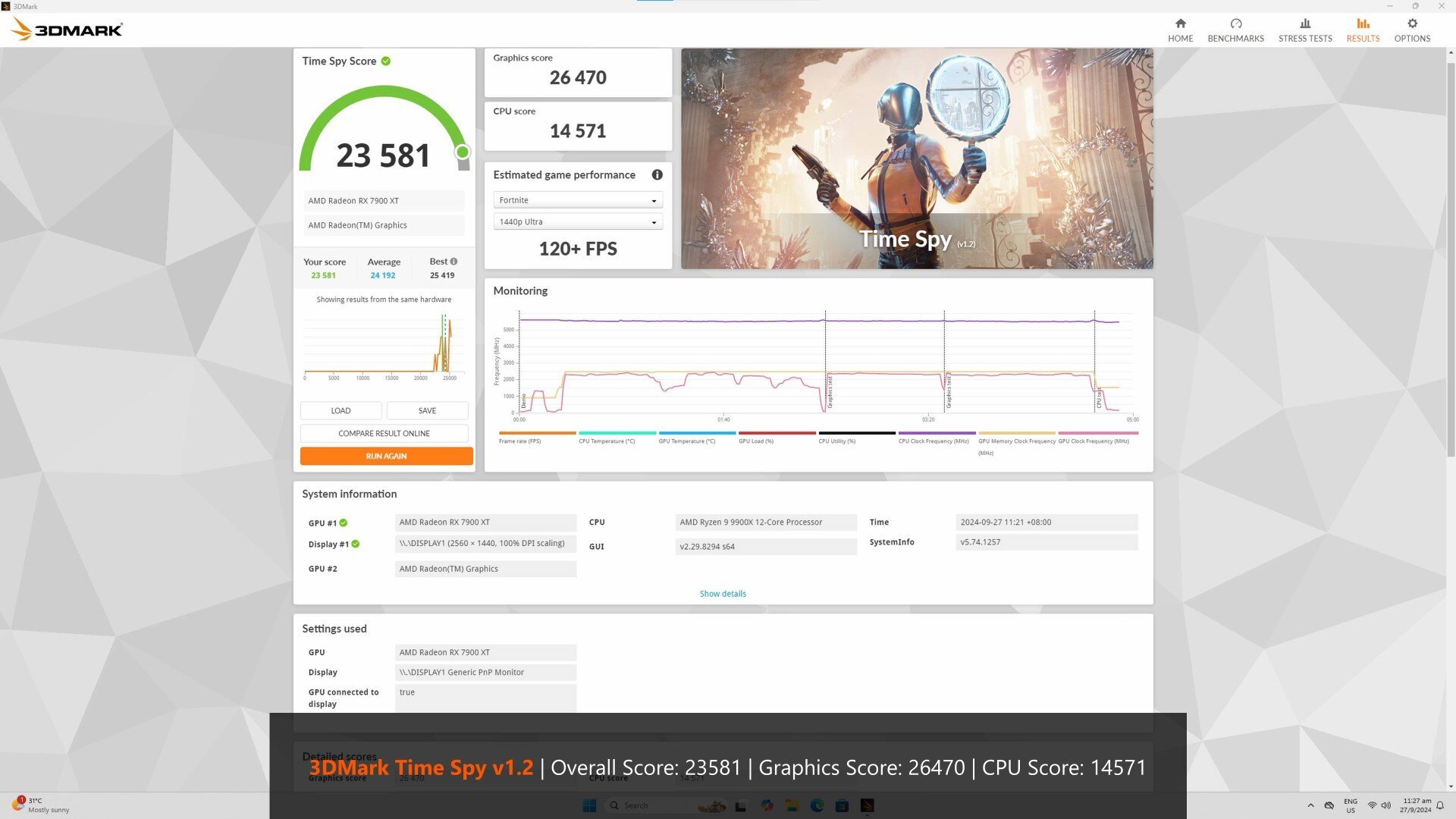Click the Show details link
Screen dimensions: 1456x819
(x=723, y=594)
